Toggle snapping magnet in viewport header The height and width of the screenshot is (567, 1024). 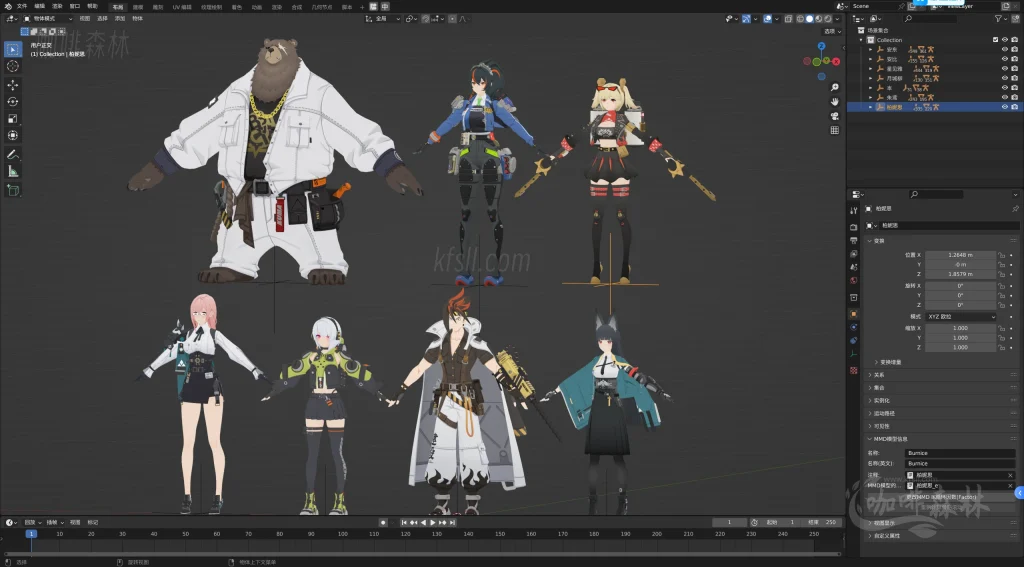tap(426, 19)
